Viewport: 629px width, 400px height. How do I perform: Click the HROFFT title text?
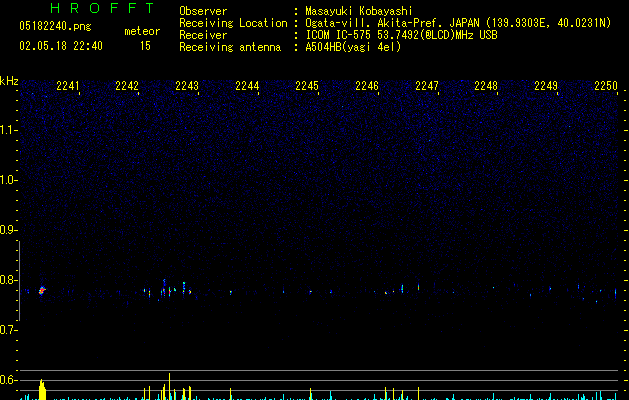click(103, 8)
